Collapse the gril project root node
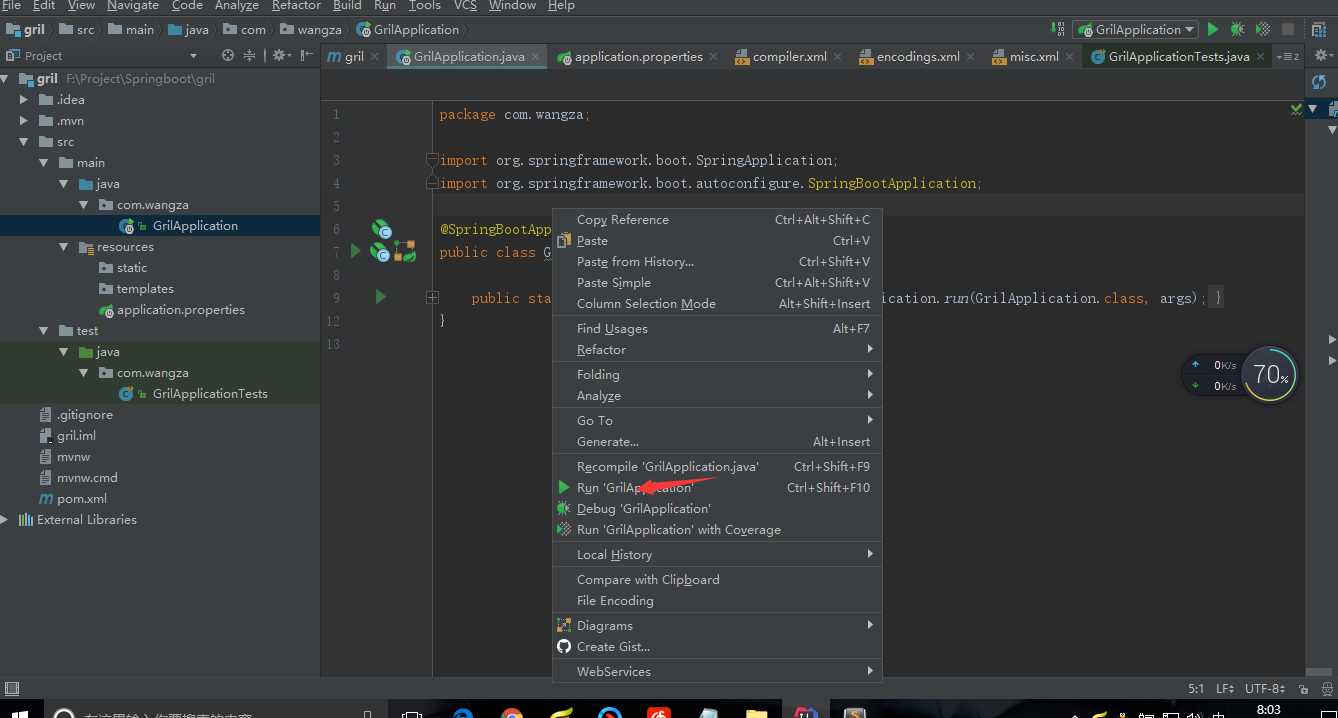The height and width of the screenshot is (718, 1338). pyautogui.click(x=6, y=78)
